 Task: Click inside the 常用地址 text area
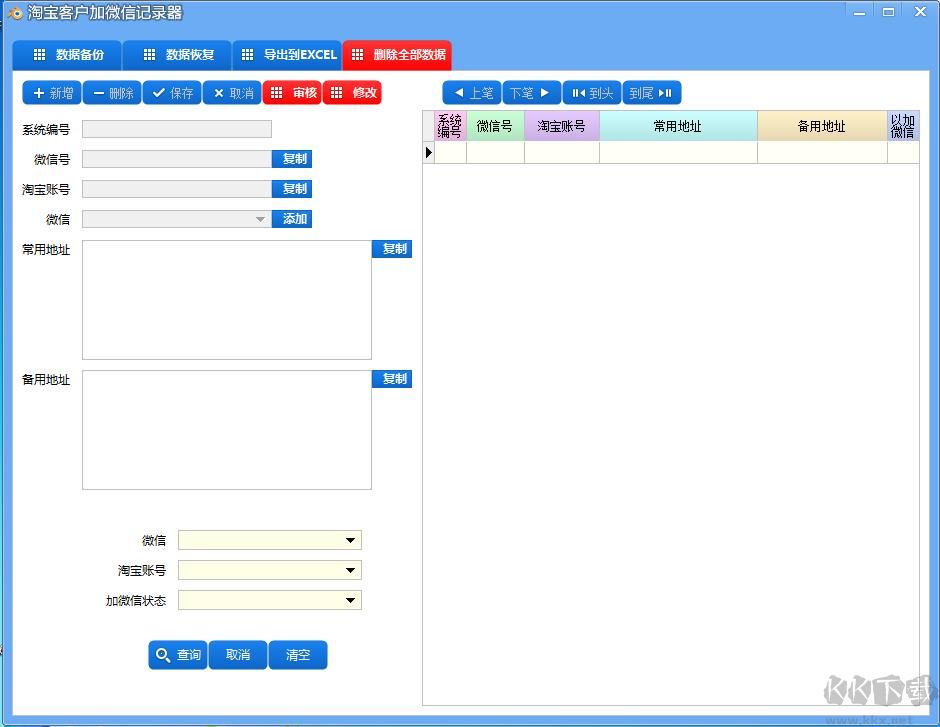click(x=226, y=300)
